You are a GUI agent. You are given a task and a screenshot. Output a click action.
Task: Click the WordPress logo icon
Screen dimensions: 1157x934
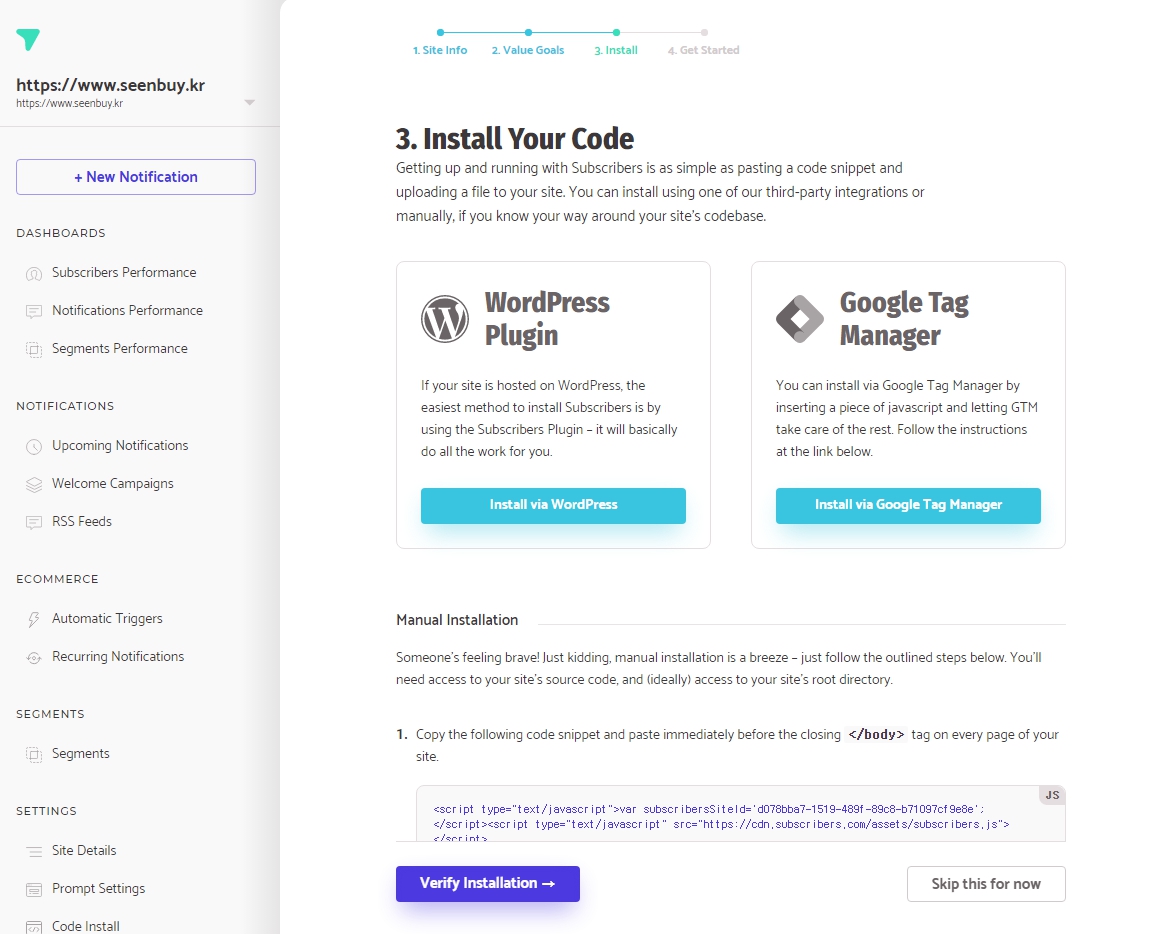point(445,319)
